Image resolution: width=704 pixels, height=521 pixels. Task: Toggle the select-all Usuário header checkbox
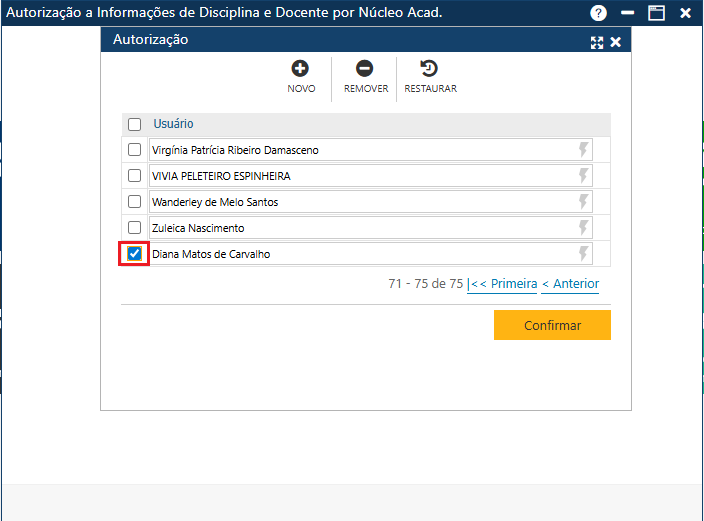tap(134, 125)
